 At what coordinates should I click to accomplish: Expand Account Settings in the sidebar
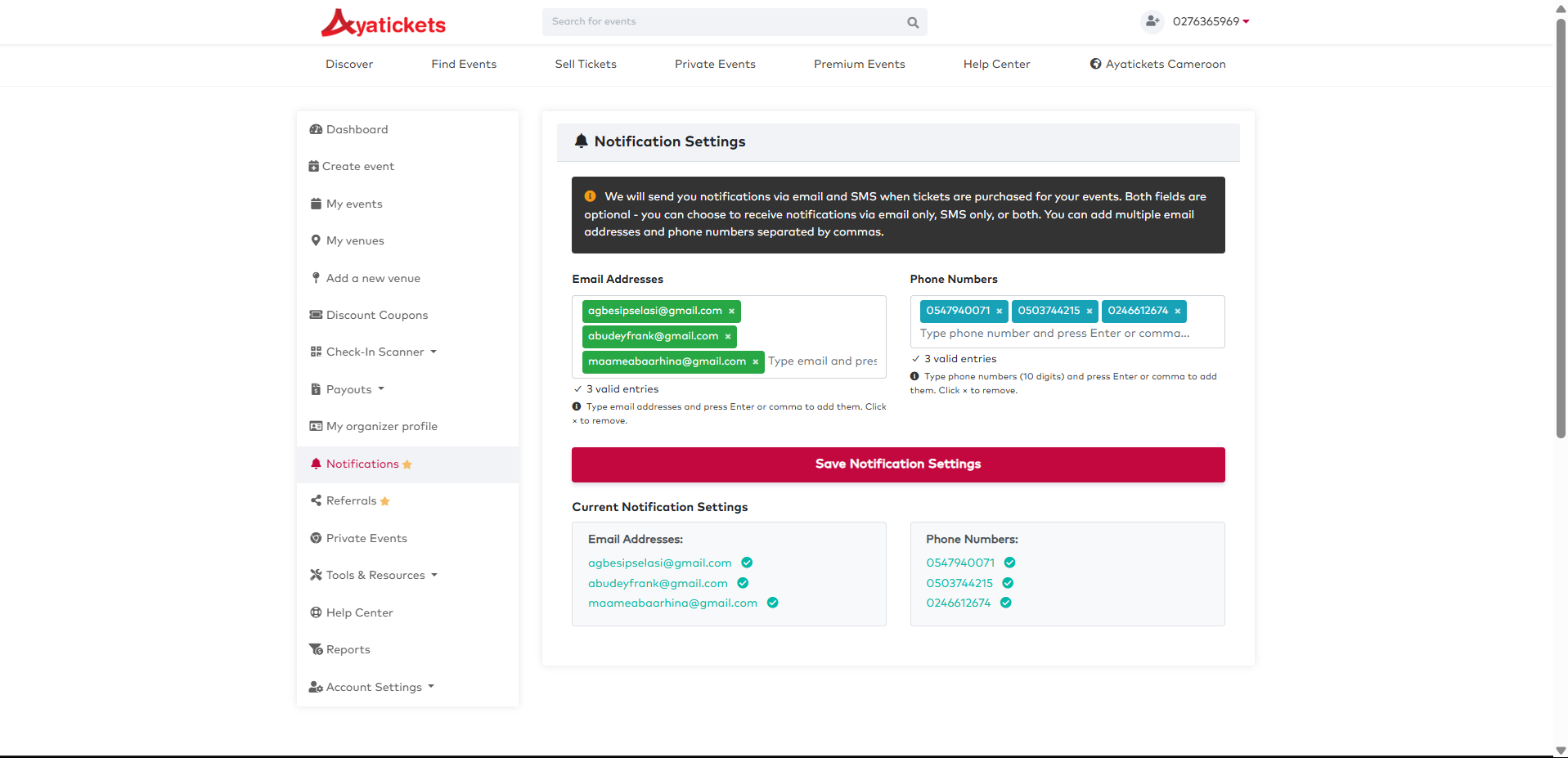pyautogui.click(x=373, y=688)
